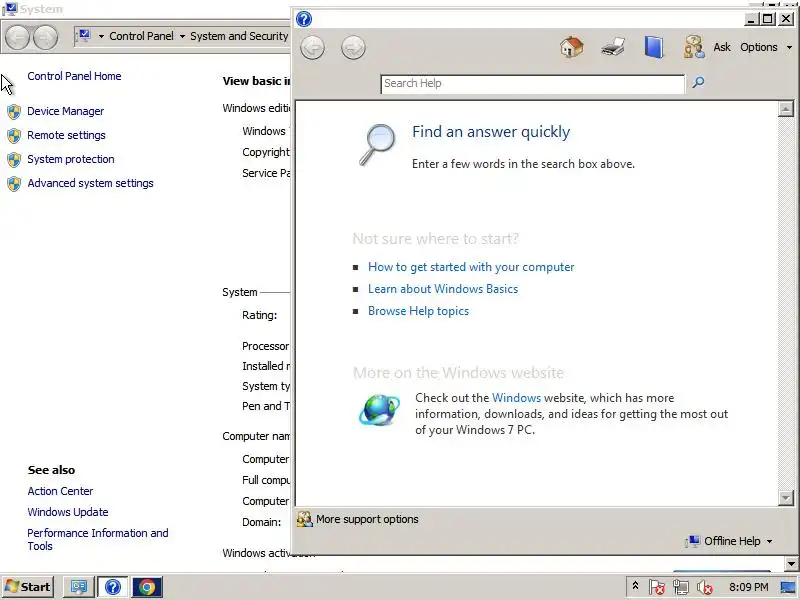Click inside the Search Help field

(x=533, y=84)
